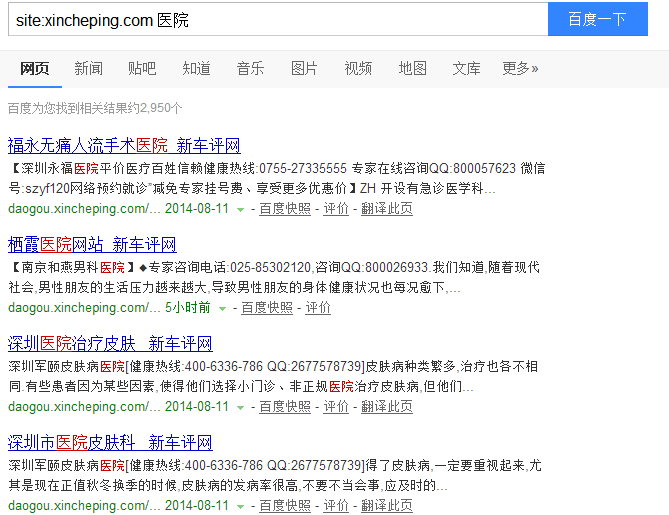The width and height of the screenshot is (669, 515).
Task: Expand dropdown arrow of 福永无痛人流 result
Action: point(241,209)
